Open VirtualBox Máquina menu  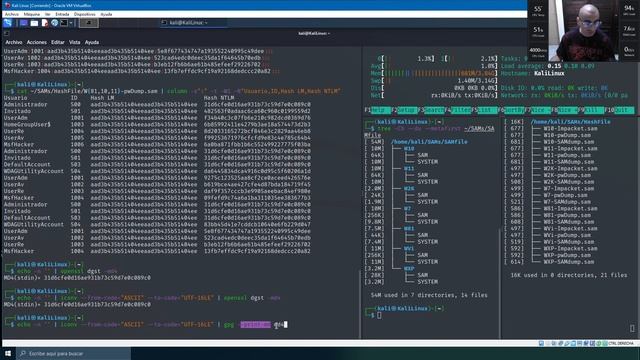click(32, 14)
